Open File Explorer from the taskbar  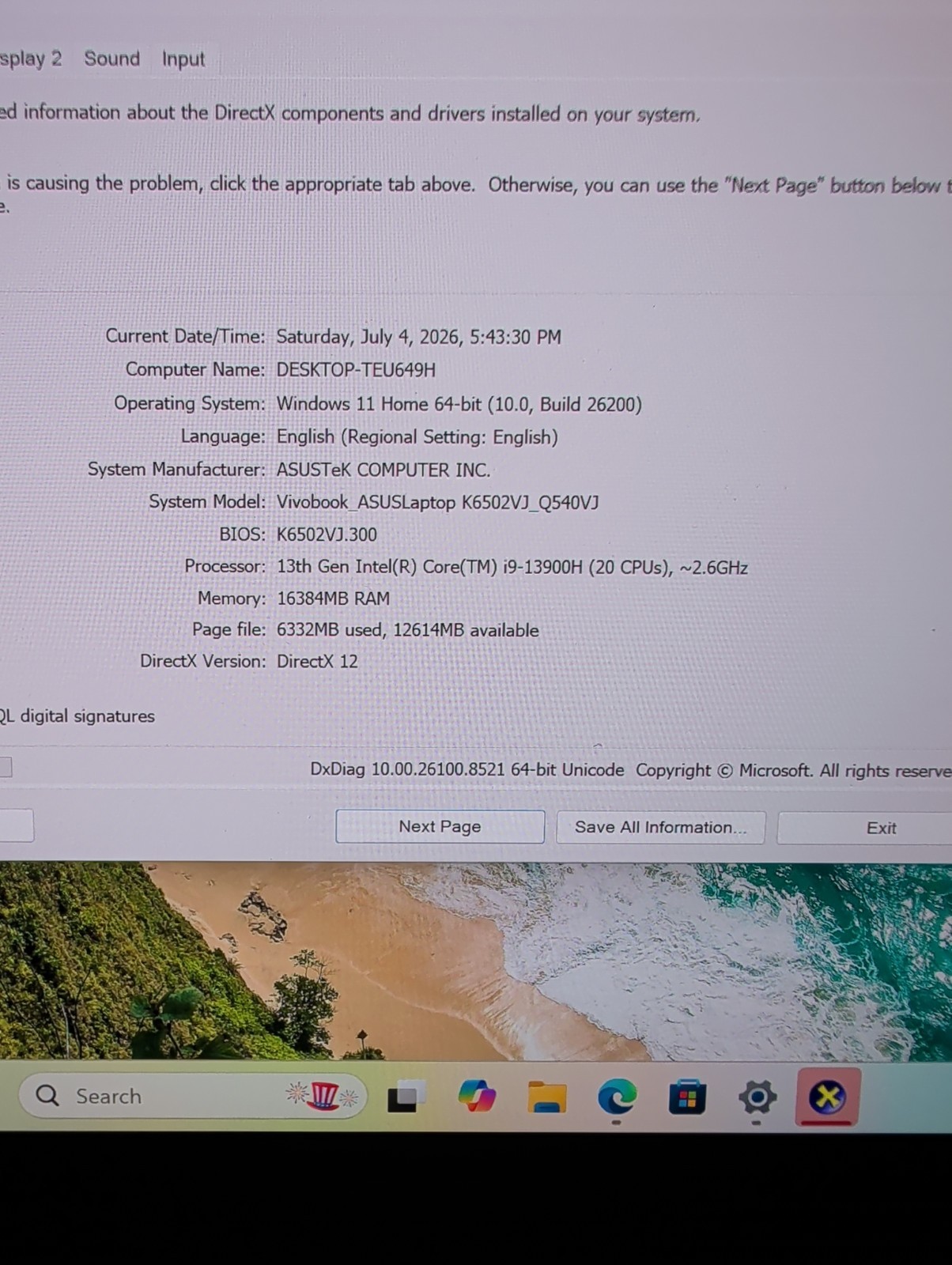[x=547, y=1097]
